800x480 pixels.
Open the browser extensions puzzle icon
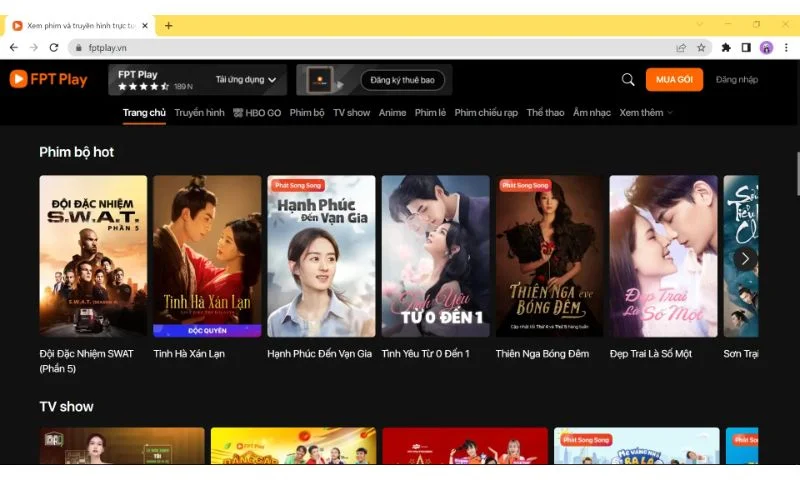(726, 47)
